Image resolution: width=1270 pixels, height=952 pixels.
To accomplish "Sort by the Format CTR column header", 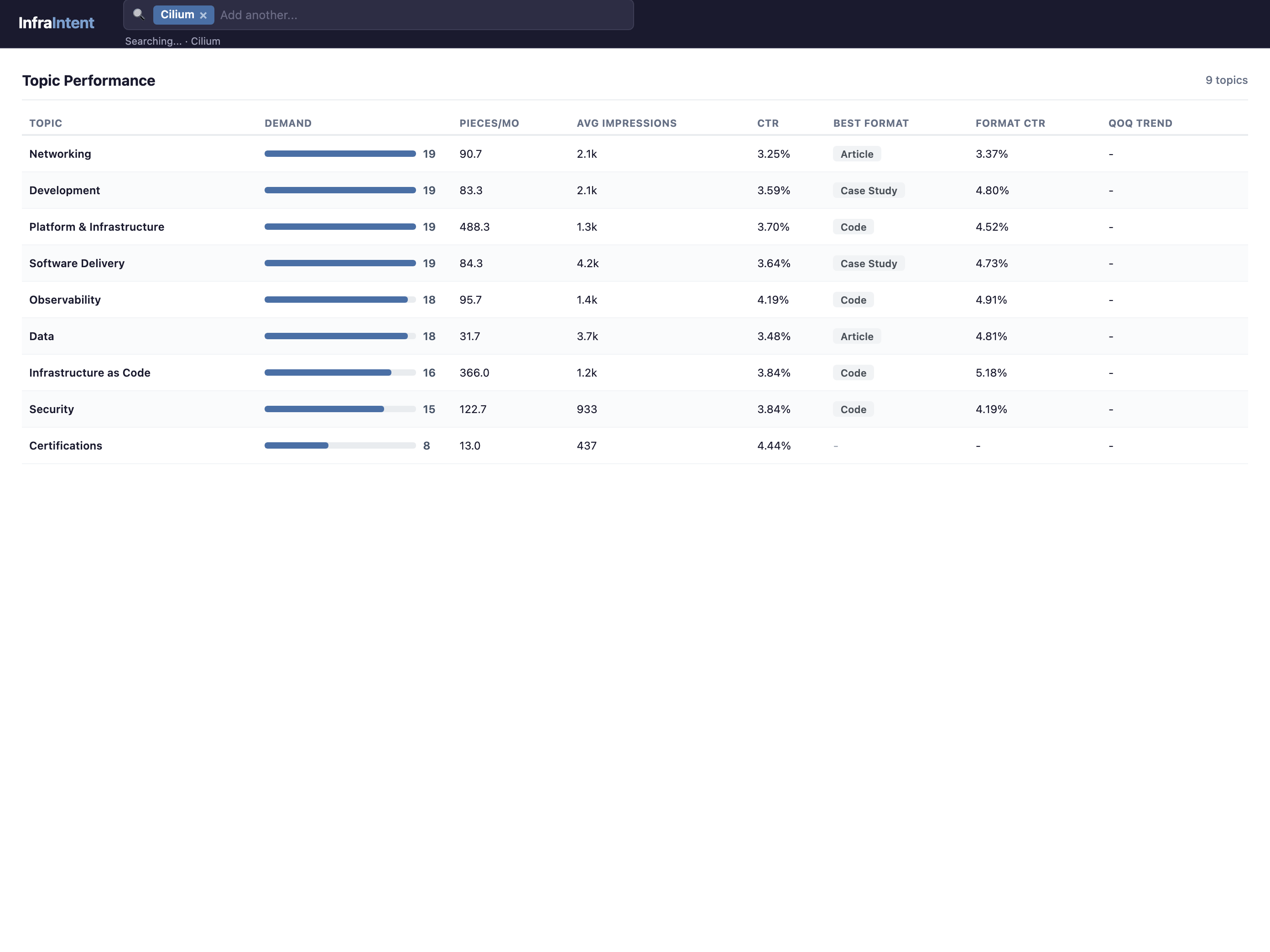I will pyautogui.click(x=1010, y=123).
